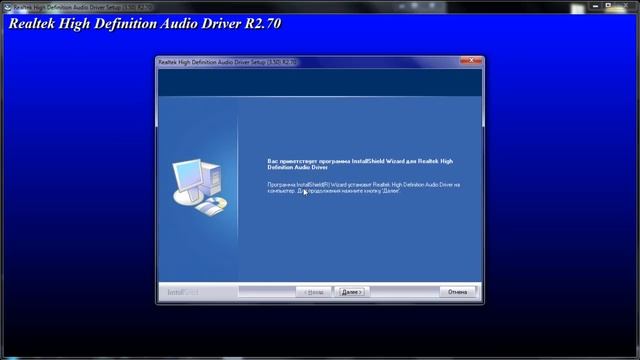Click the computer and CD illustration
Image resolution: width=640 pixels, height=360 pixels.
point(200,187)
